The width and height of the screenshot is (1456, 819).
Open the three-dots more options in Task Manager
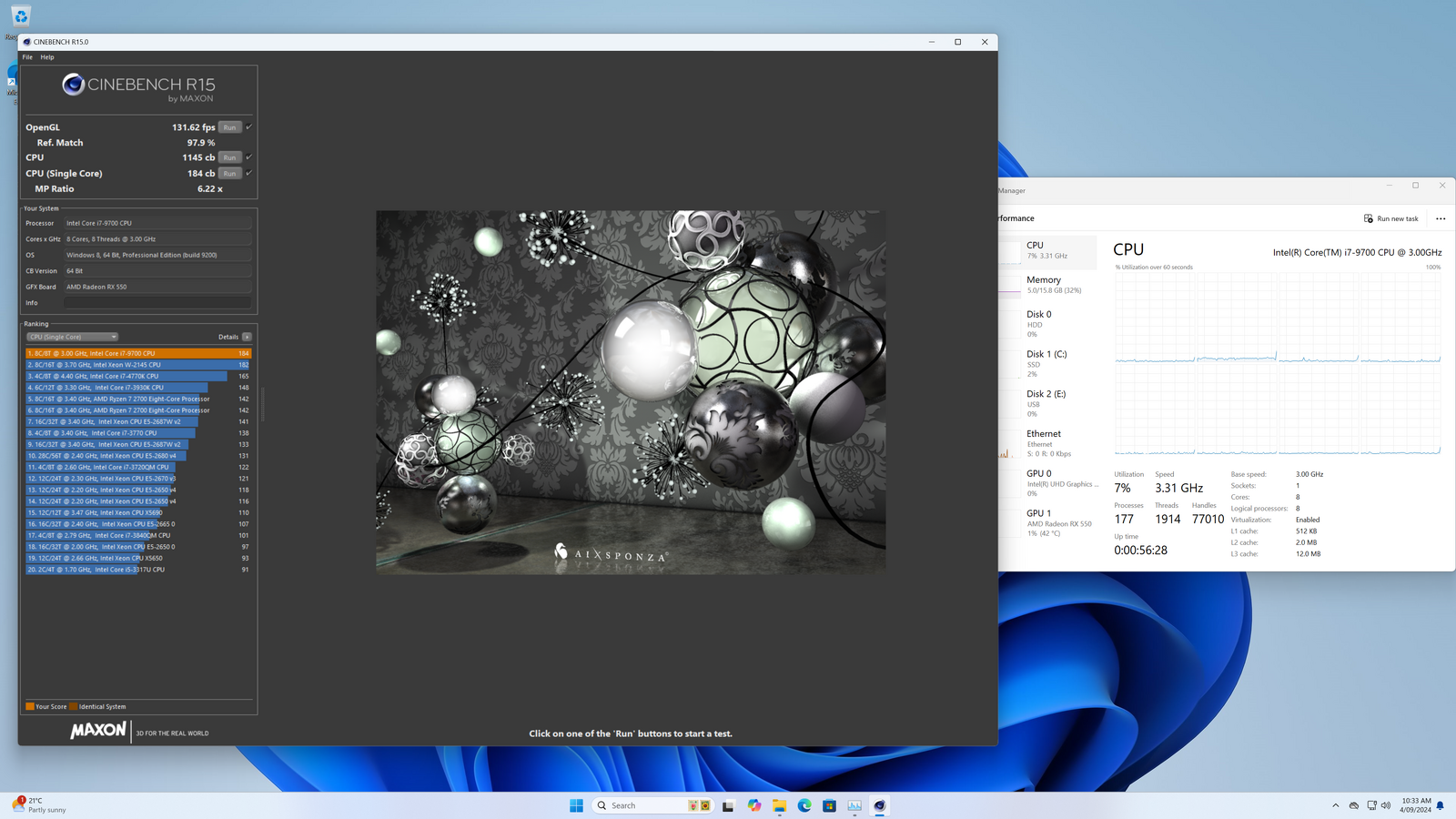click(1441, 218)
